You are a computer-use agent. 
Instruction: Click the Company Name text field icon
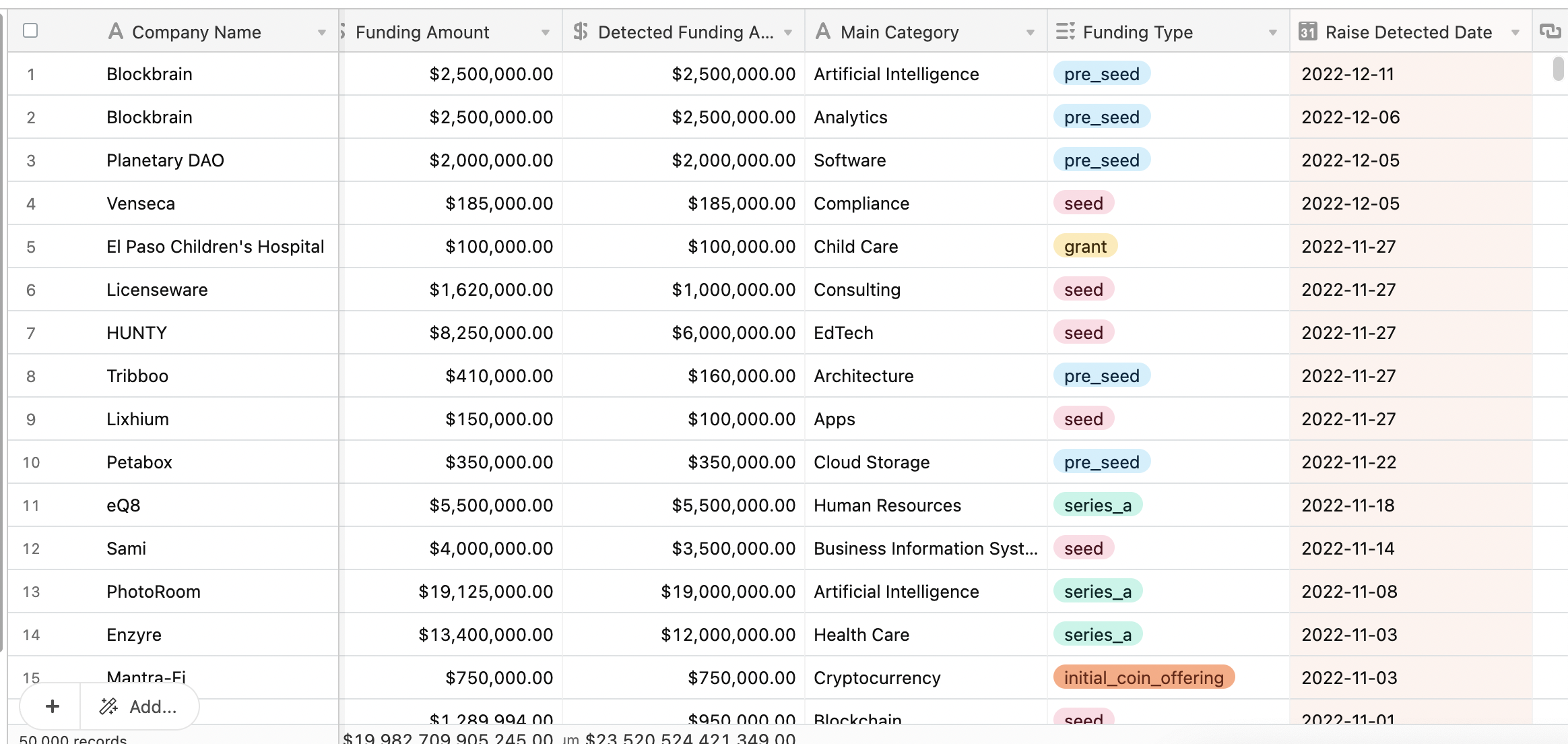point(116,32)
